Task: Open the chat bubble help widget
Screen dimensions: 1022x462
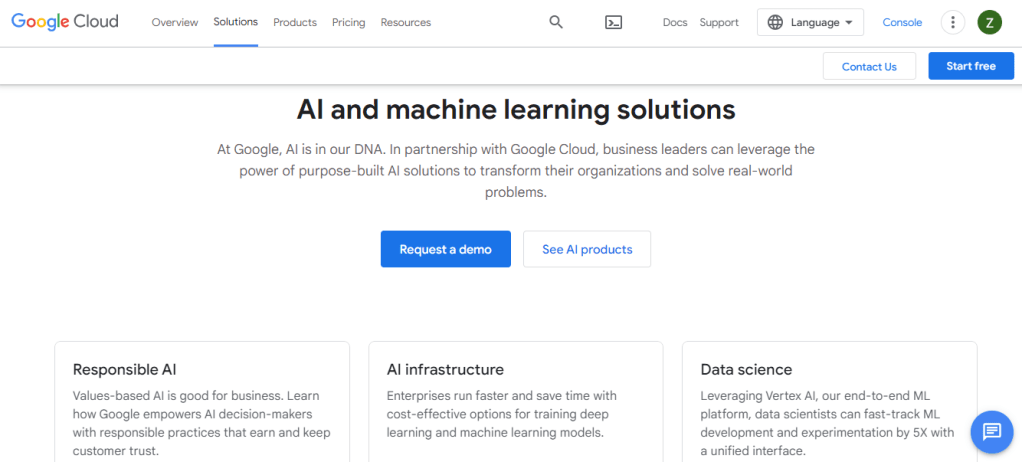Action: pos(991,431)
